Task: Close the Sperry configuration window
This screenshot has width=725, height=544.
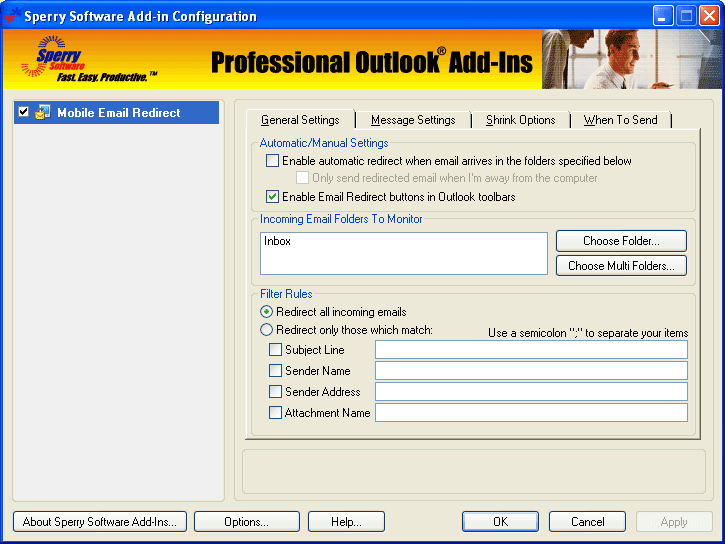Action: tap(709, 16)
